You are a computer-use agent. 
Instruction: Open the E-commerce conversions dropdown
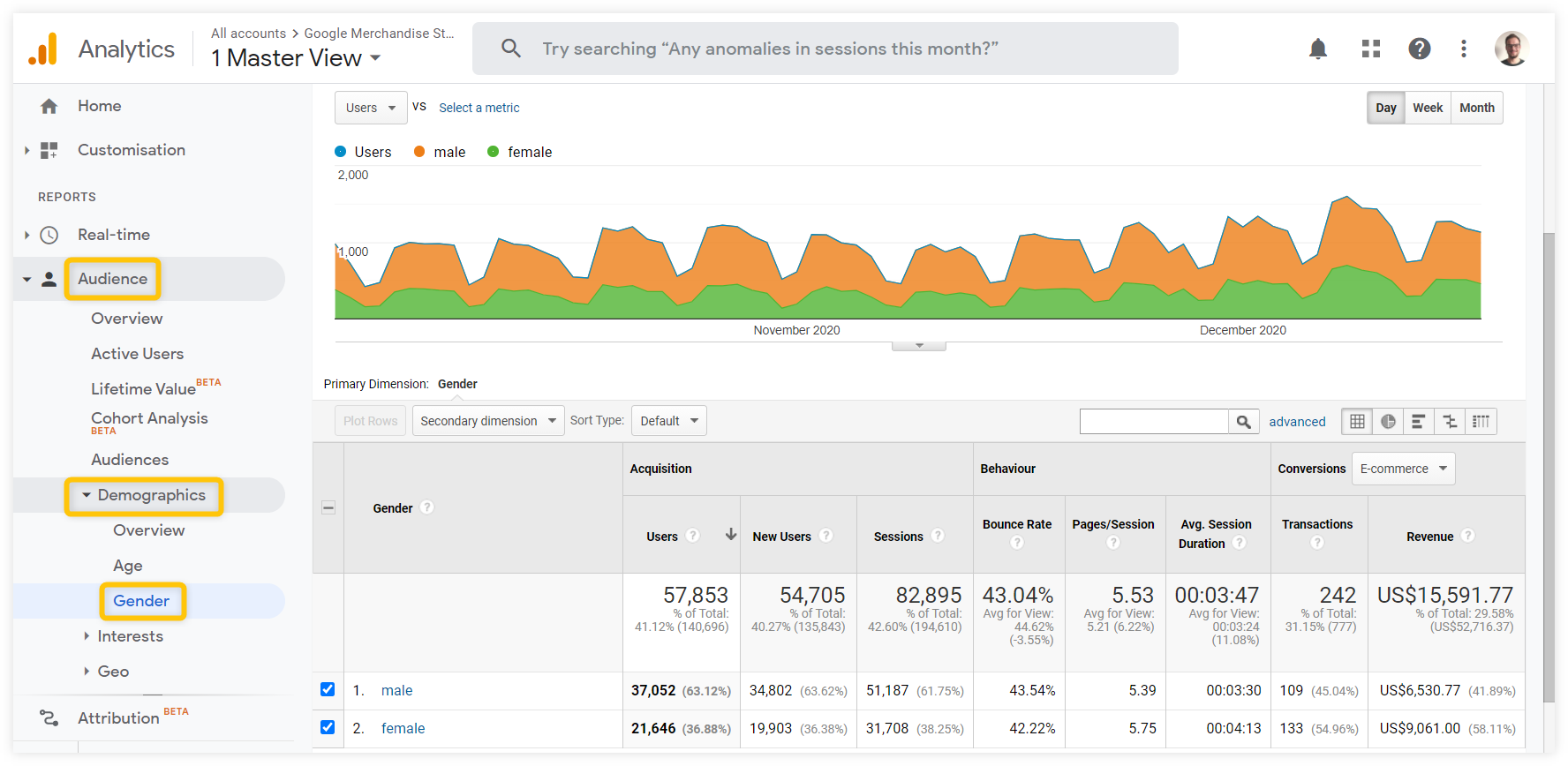click(x=1403, y=469)
